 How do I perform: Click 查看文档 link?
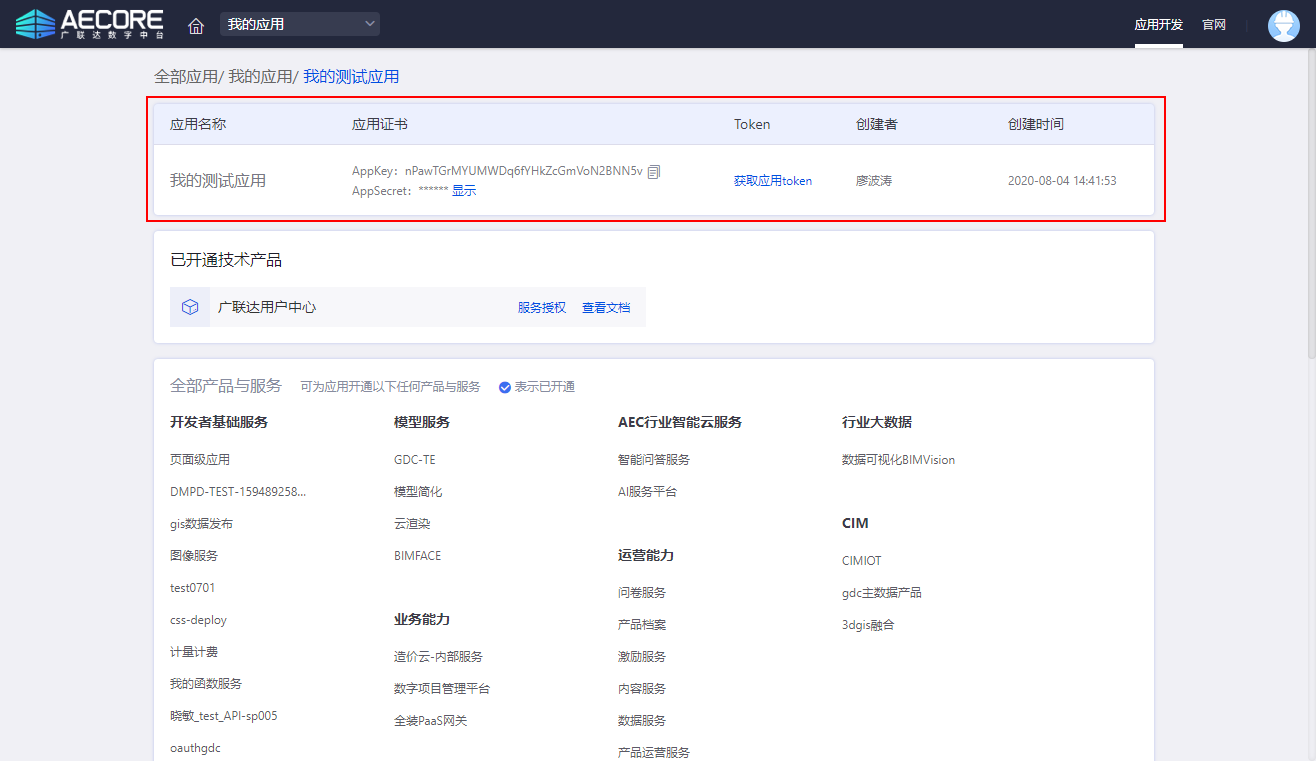606,308
